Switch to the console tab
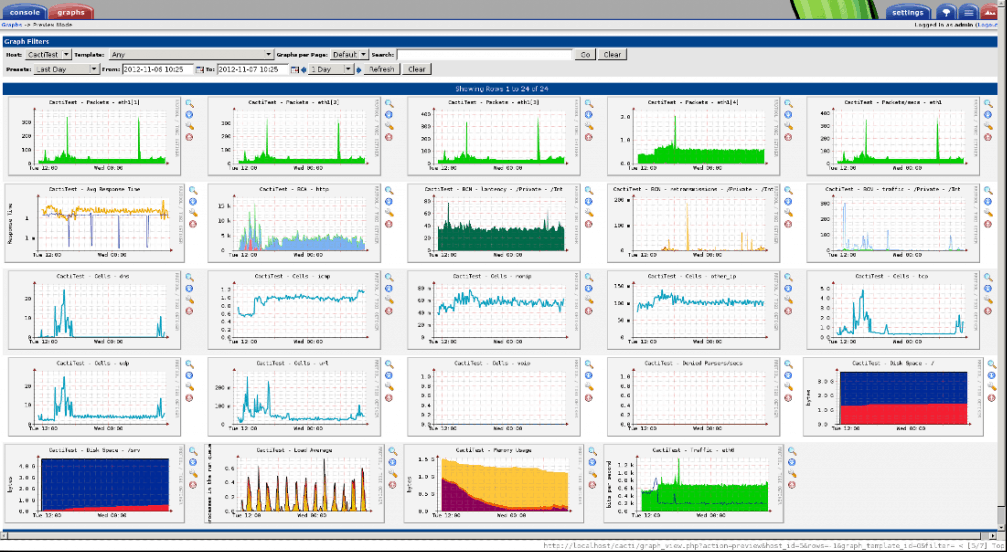This screenshot has width=1007, height=552. 24,12
